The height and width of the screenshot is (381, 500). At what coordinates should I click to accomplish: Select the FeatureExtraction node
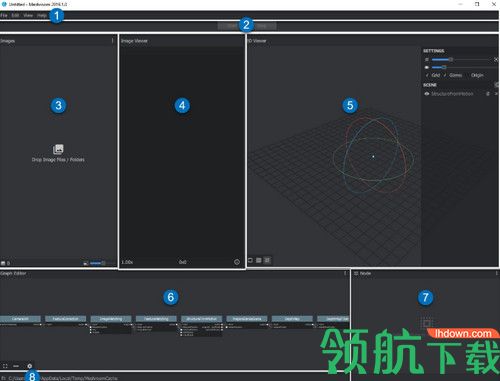pyautogui.click(x=65, y=319)
